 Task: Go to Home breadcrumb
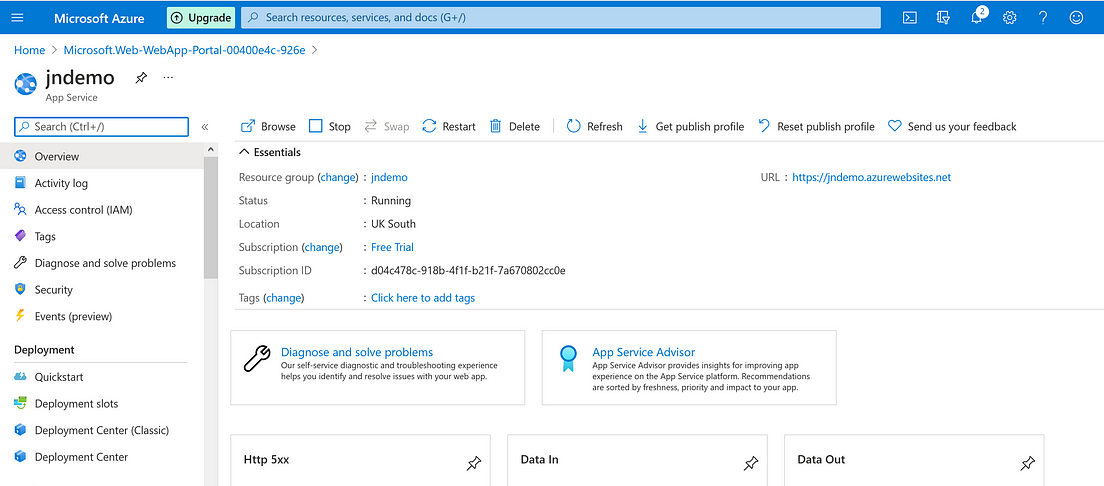[30, 50]
